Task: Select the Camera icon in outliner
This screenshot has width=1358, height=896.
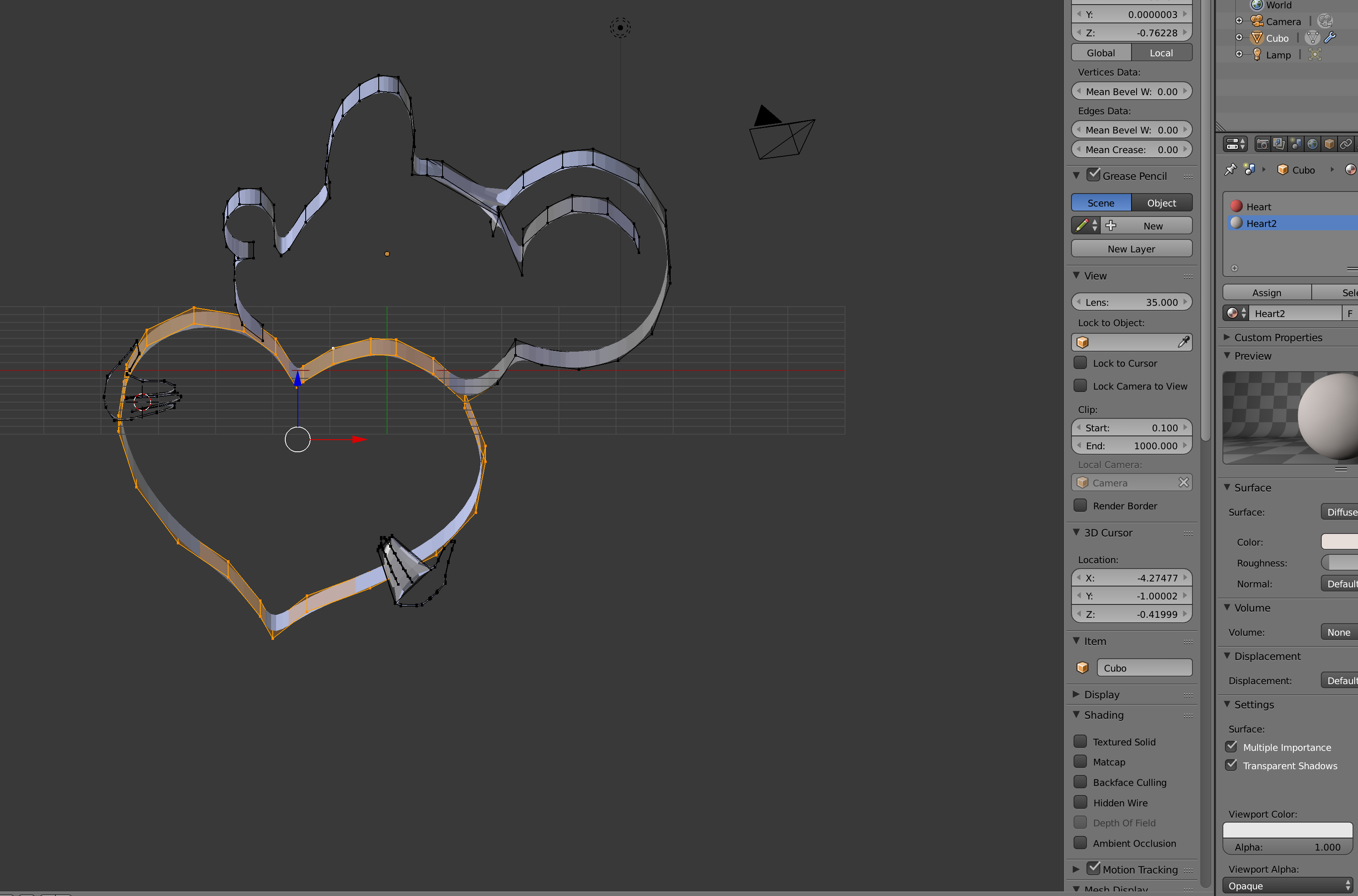Action: 1253,20
